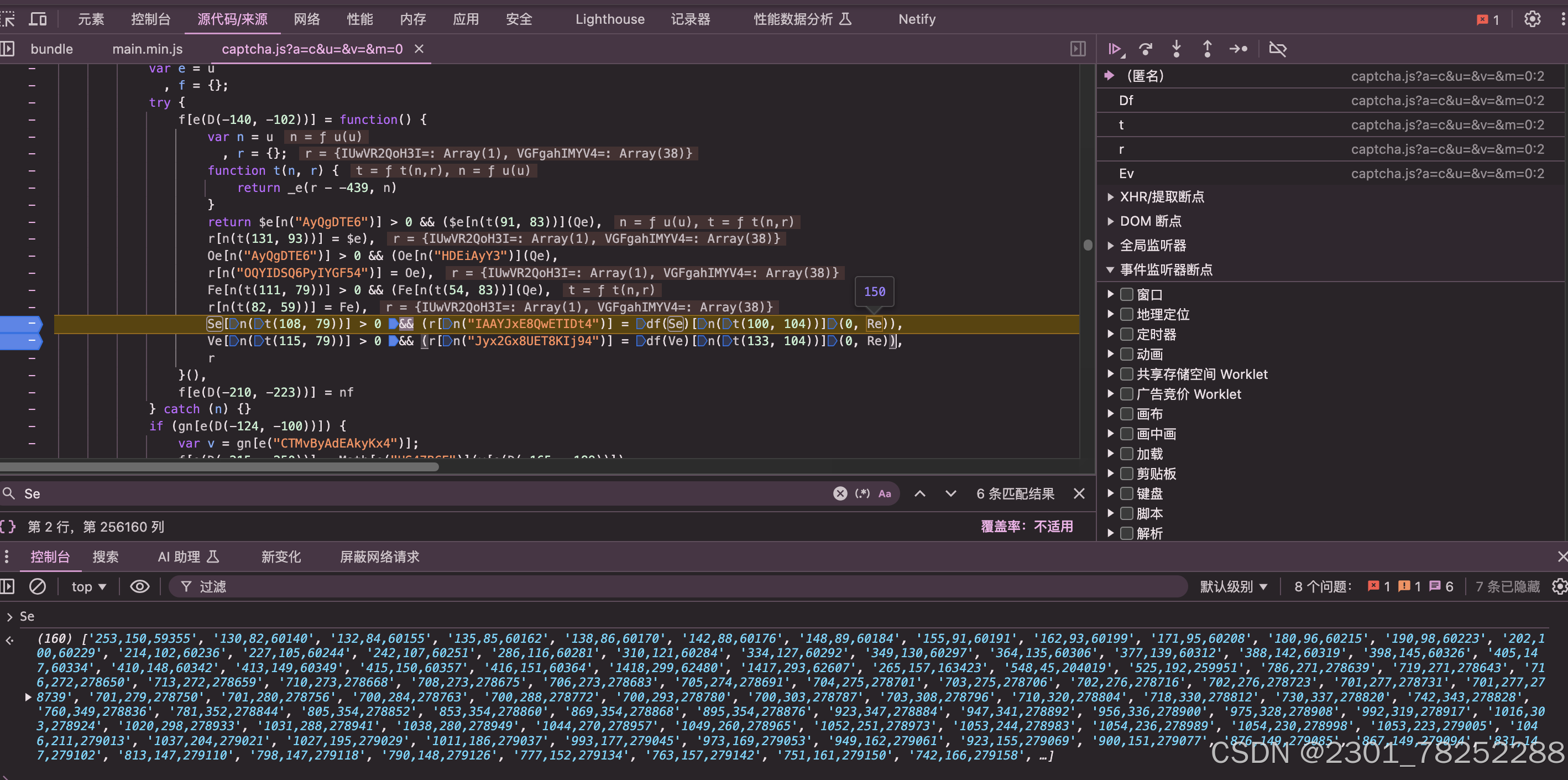Jump to next search match

pyautogui.click(x=950, y=493)
